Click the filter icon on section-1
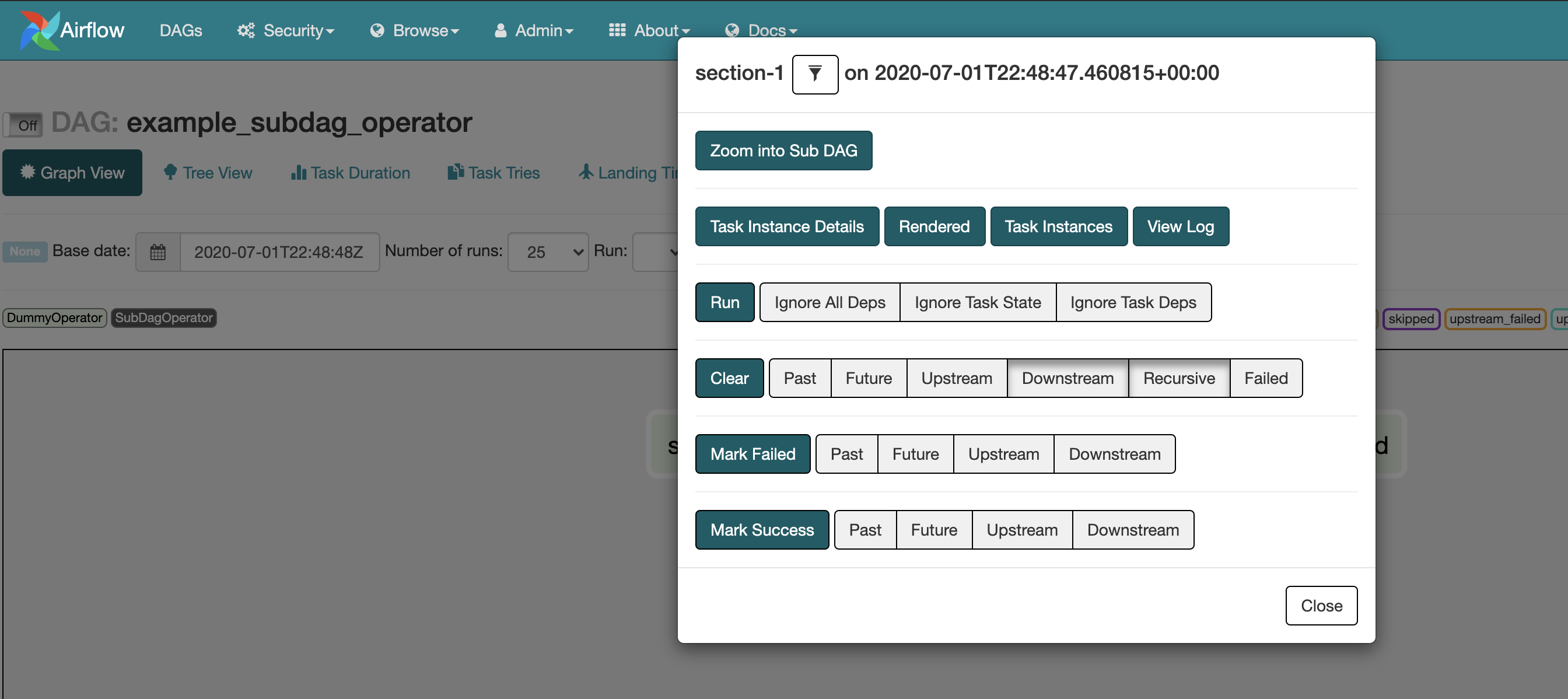The image size is (1568, 699). coord(814,72)
